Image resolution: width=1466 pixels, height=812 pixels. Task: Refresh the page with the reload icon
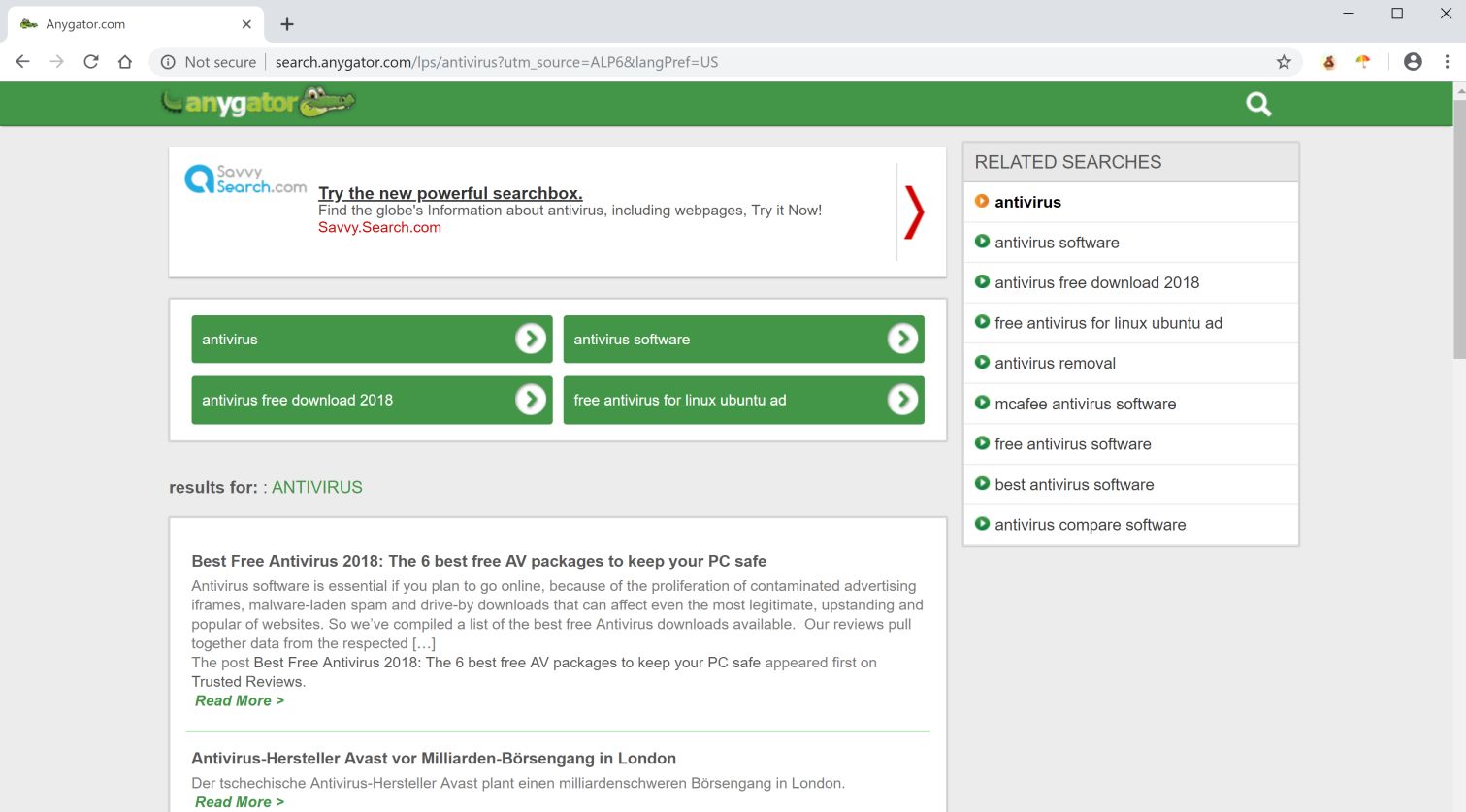(90, 61)
